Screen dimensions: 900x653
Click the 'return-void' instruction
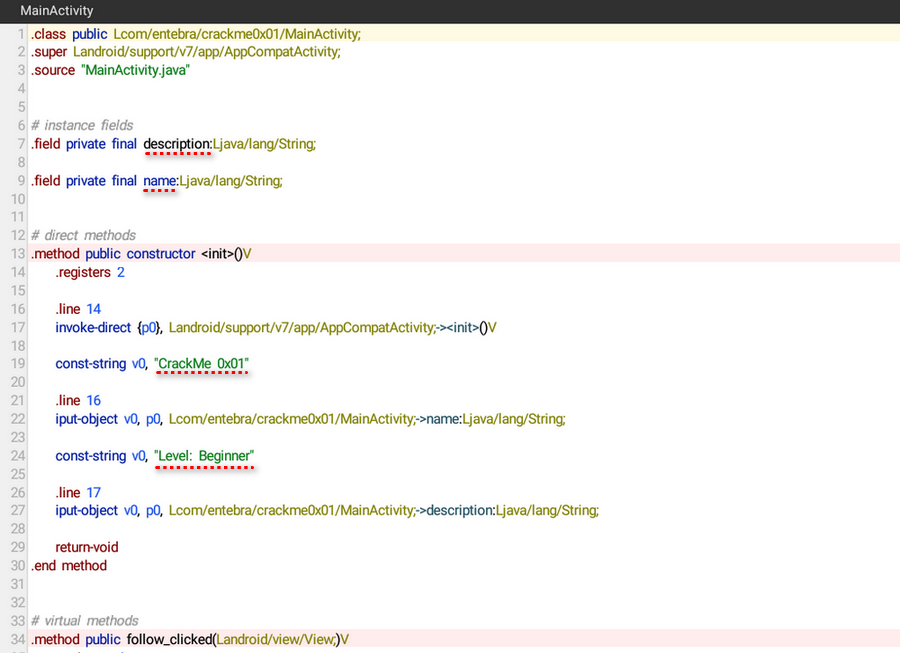point(87,548)
